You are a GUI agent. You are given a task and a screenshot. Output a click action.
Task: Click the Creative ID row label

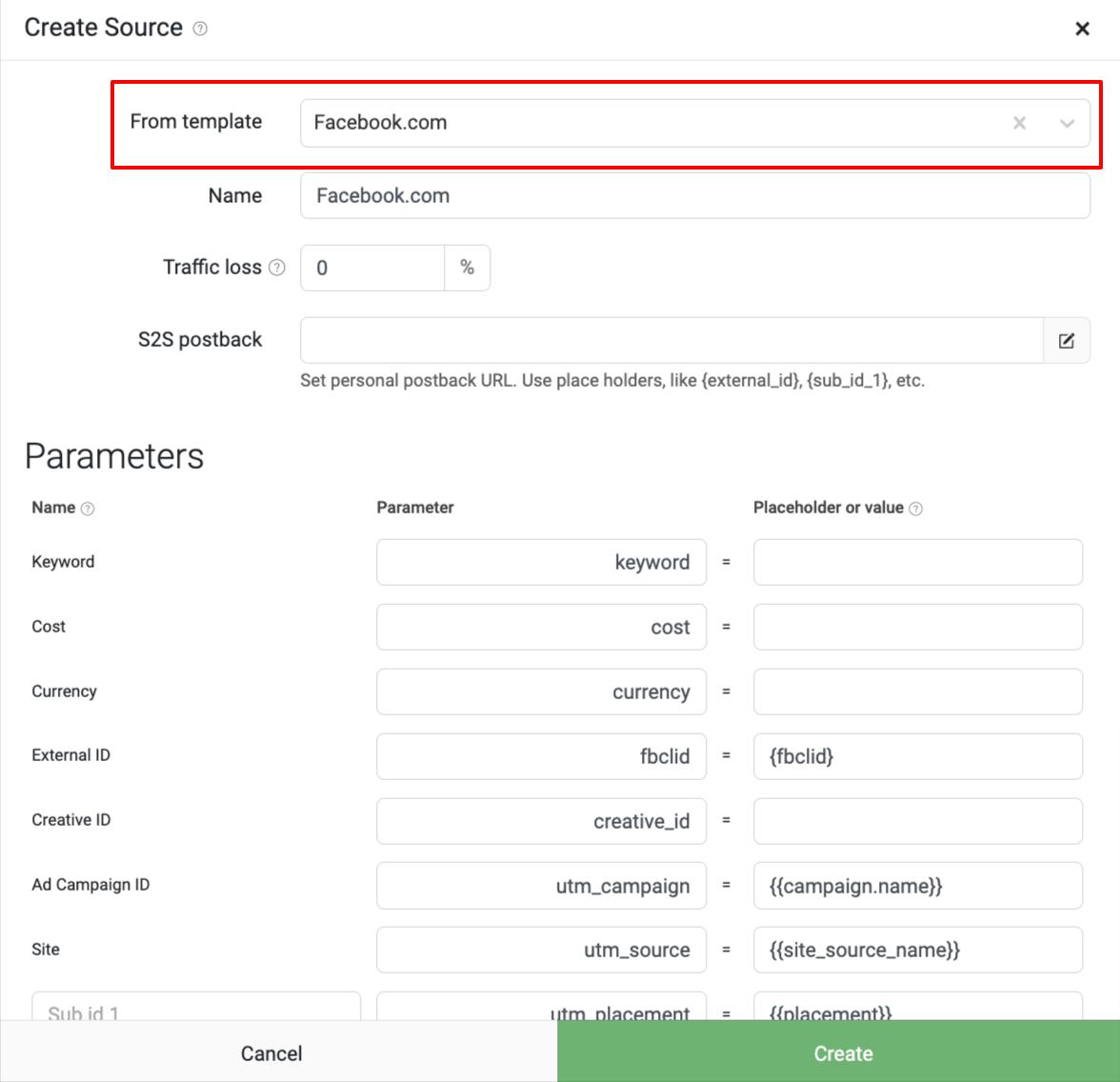point(71,821)
